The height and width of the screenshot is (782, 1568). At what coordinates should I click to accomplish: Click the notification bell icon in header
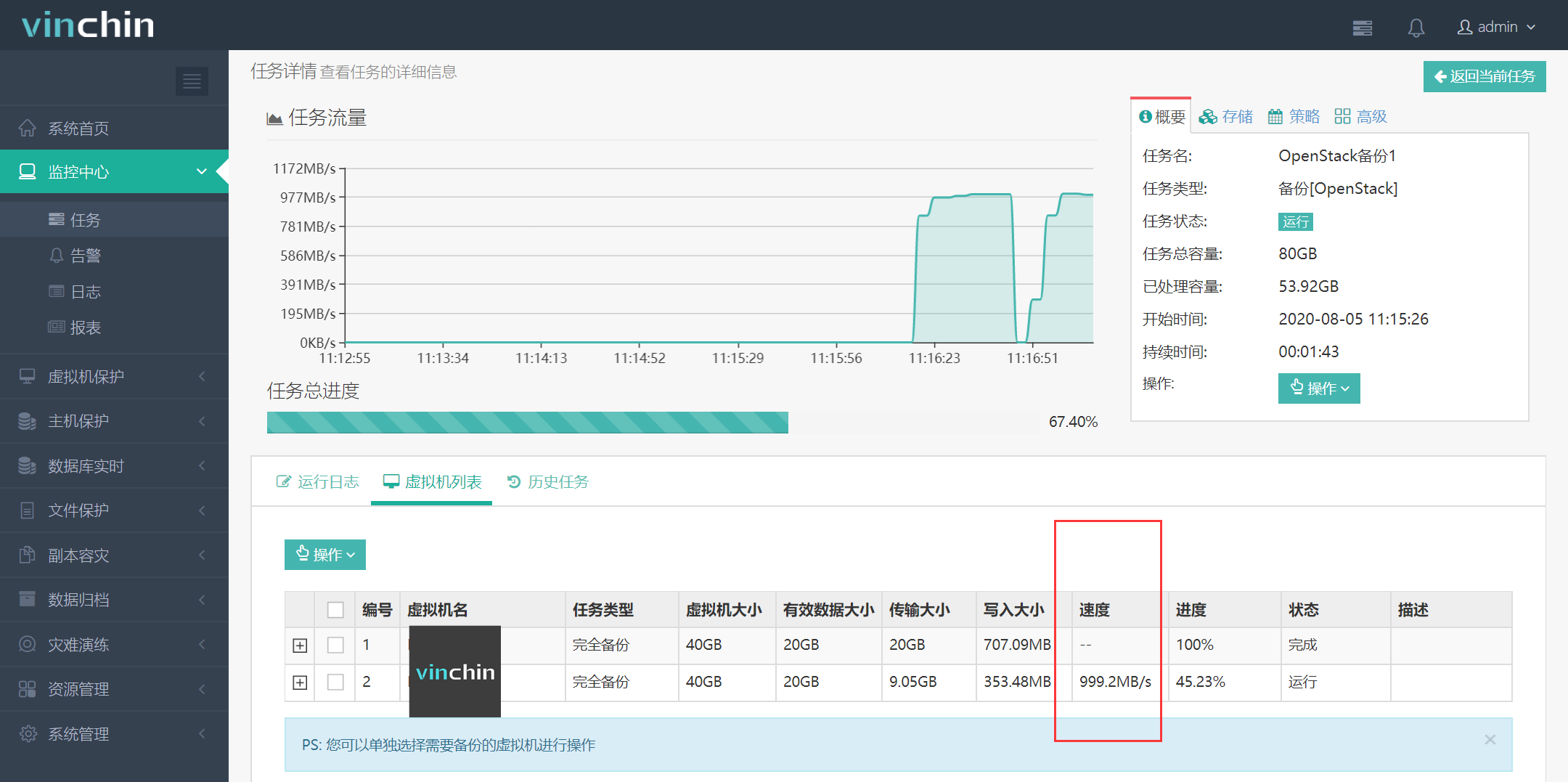coord(1416,28)
